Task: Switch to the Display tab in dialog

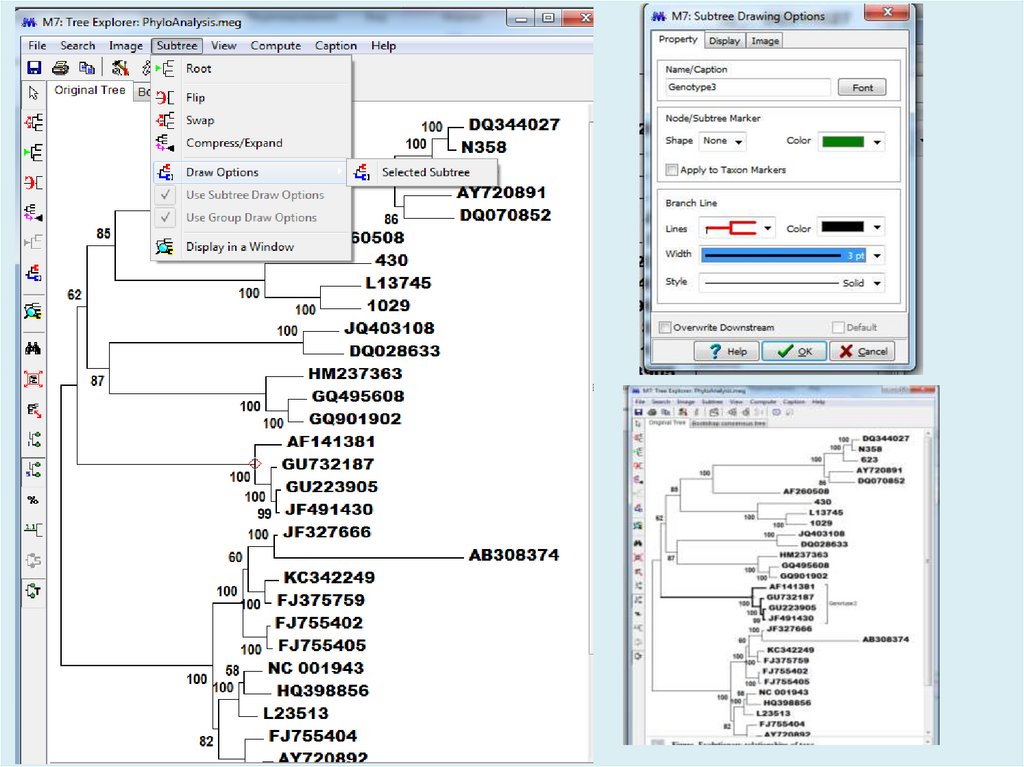Action: pos(724,41)
